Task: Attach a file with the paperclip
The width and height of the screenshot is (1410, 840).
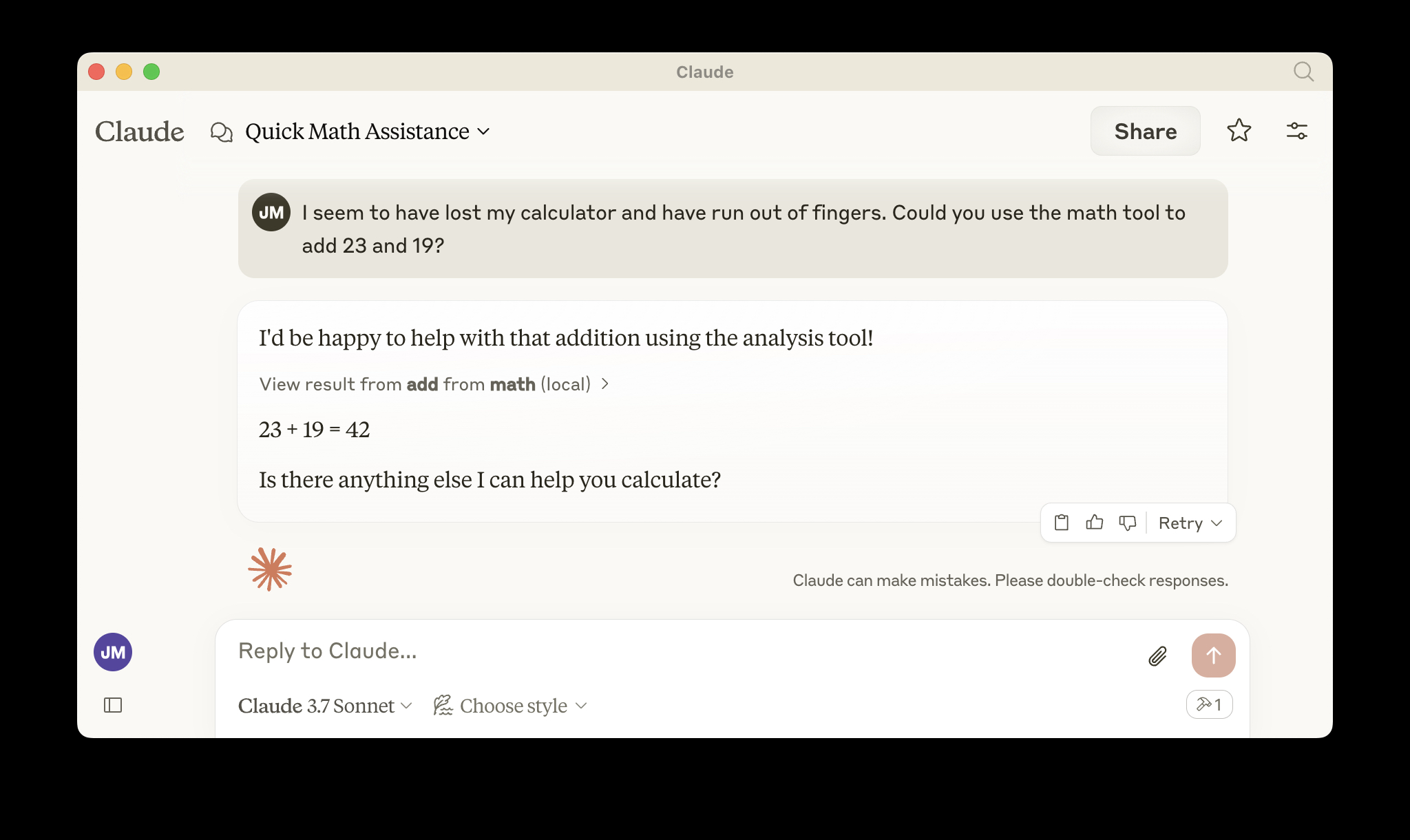Action: click(1158, 656)
